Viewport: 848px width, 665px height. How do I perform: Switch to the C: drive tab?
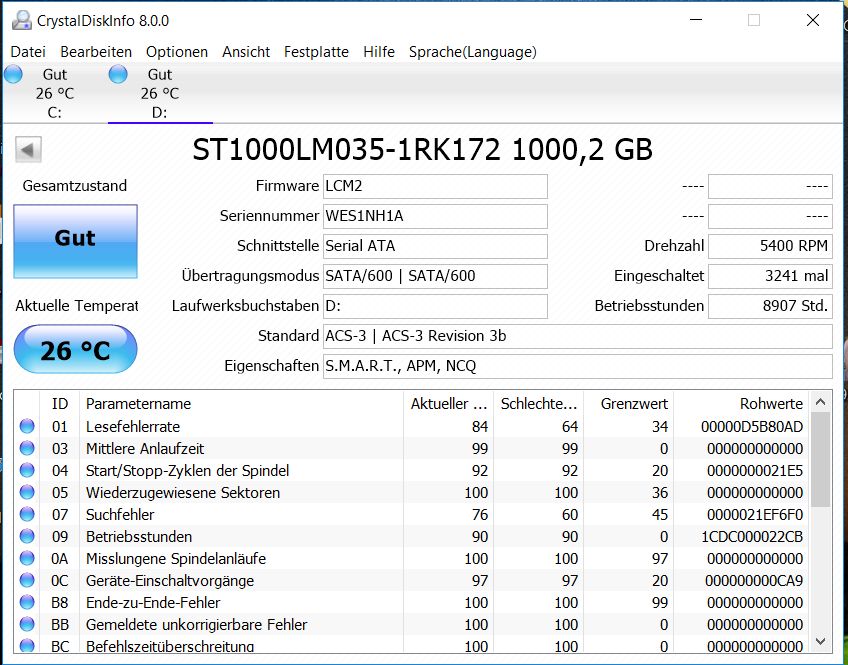[x=52, y=92]
